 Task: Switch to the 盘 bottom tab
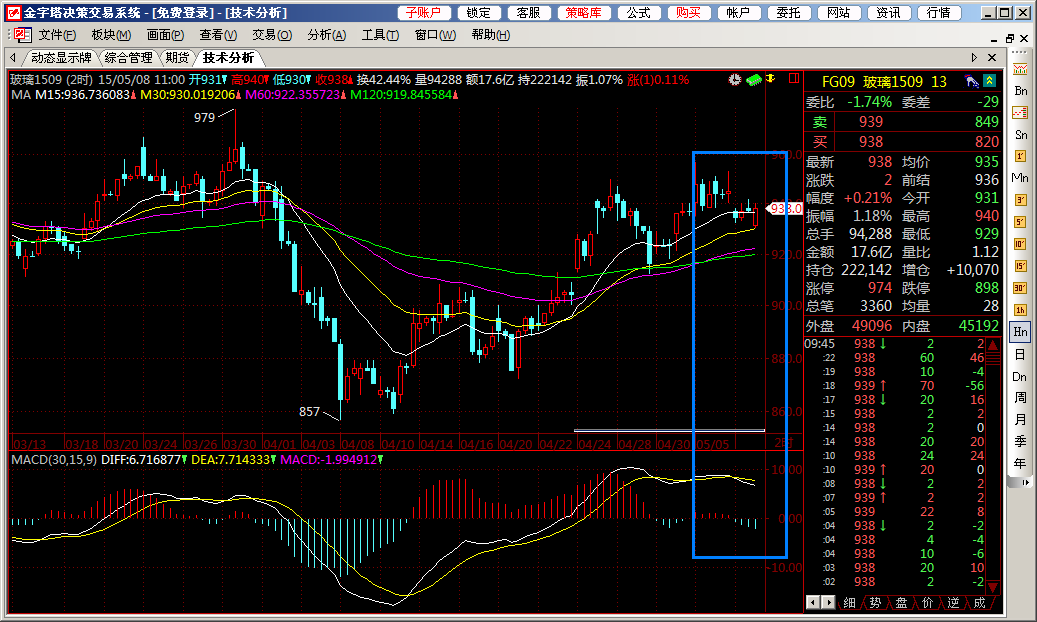pos(901,603)
